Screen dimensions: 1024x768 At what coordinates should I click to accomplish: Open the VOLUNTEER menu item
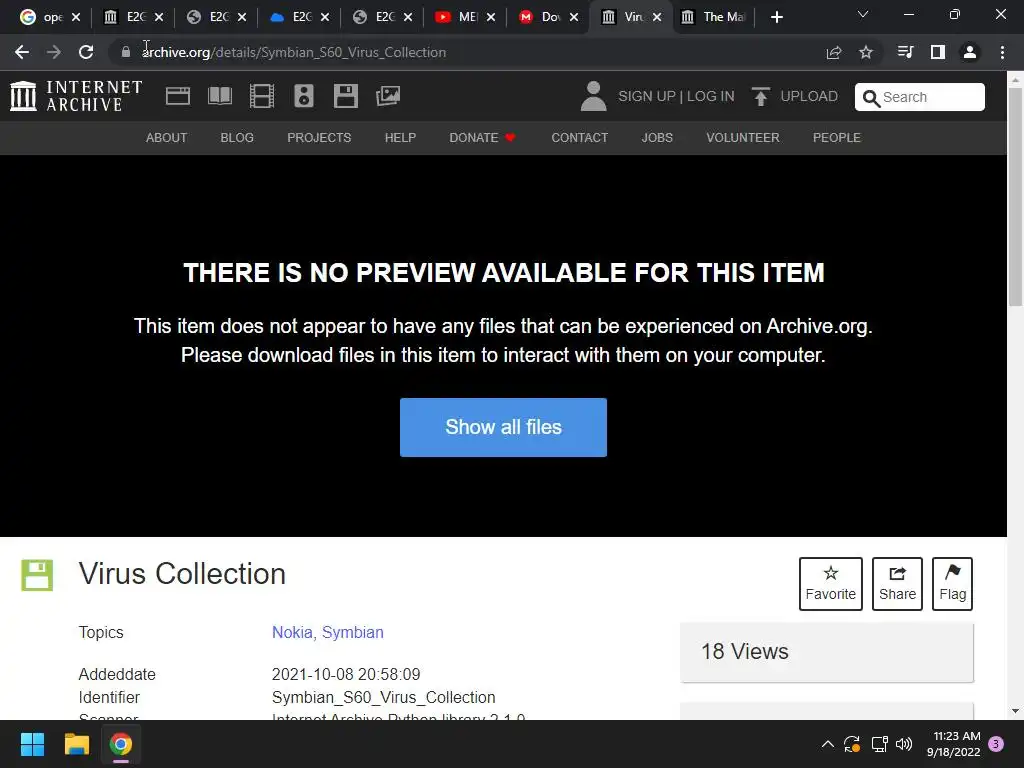tap(743, 138)
